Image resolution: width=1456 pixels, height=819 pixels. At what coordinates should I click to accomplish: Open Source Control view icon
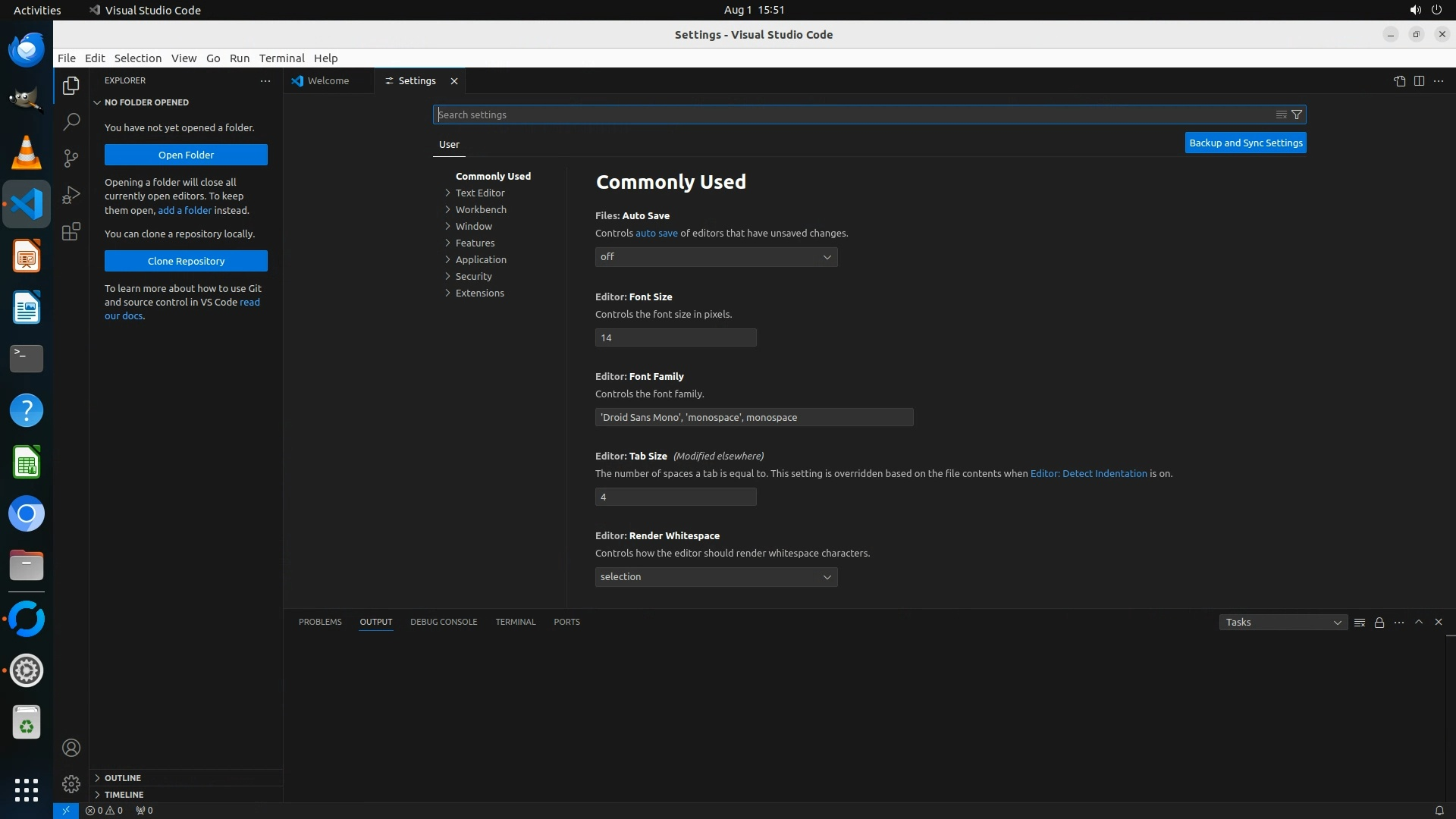(71, 158)
